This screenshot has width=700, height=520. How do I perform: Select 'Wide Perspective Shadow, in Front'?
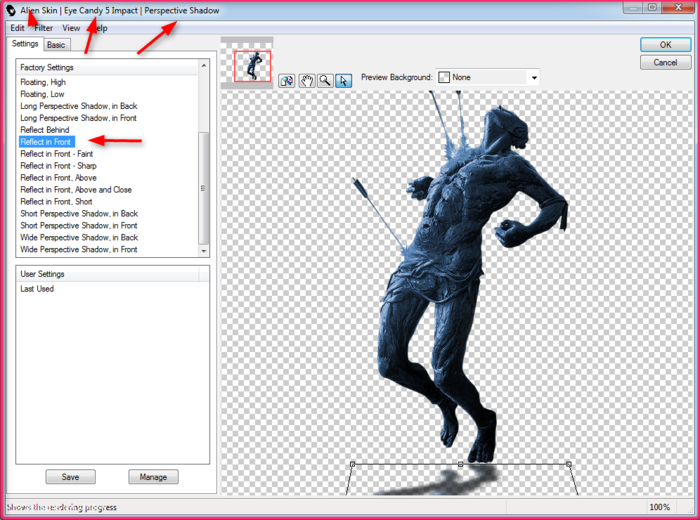(x=79, y=250)
